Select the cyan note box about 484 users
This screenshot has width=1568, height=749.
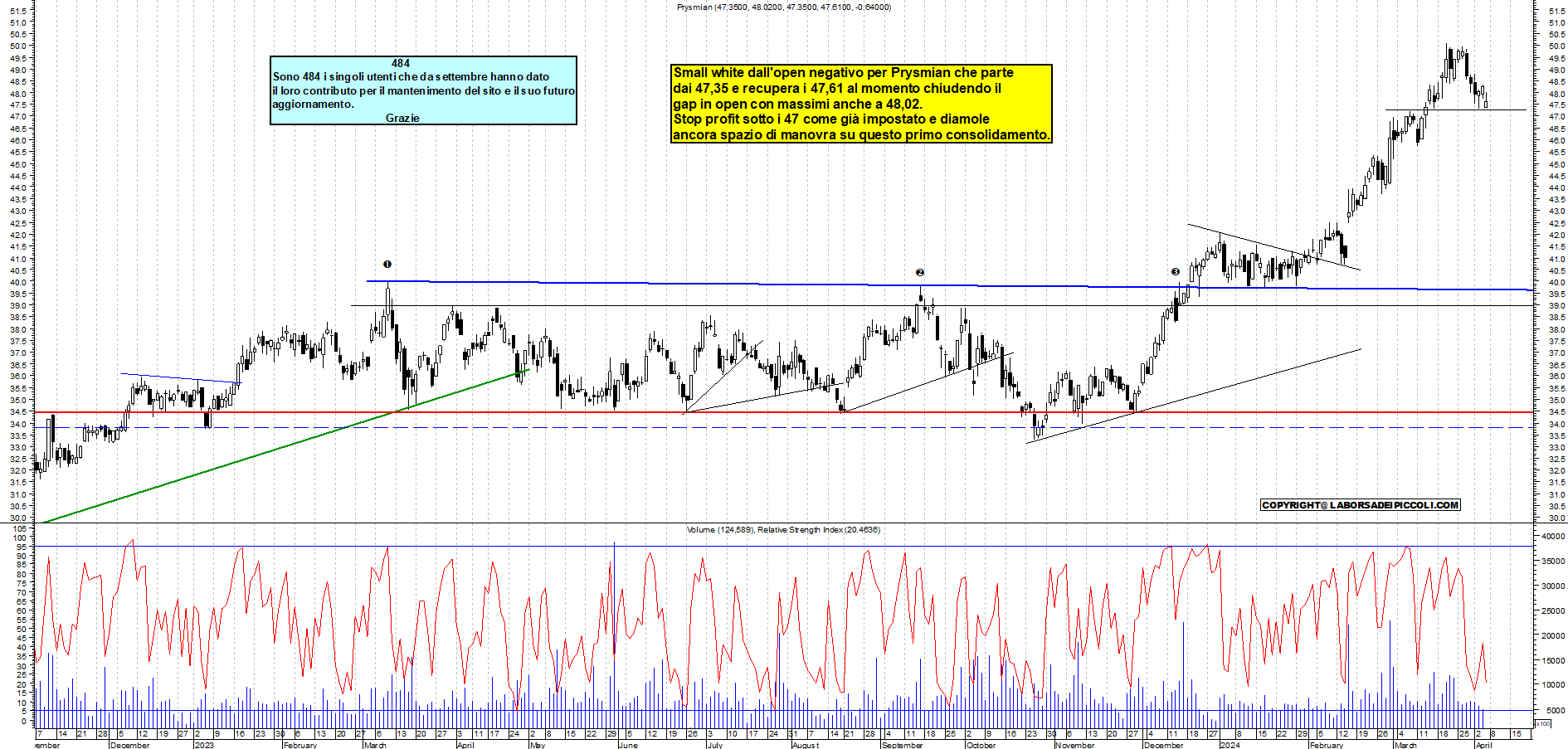tap(423, 90)
